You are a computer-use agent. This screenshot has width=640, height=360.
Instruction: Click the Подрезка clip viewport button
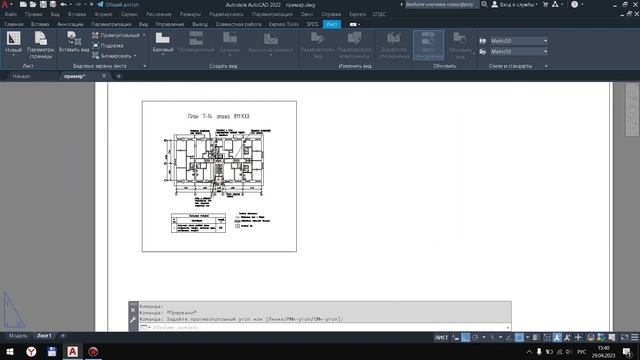[108, 46]
